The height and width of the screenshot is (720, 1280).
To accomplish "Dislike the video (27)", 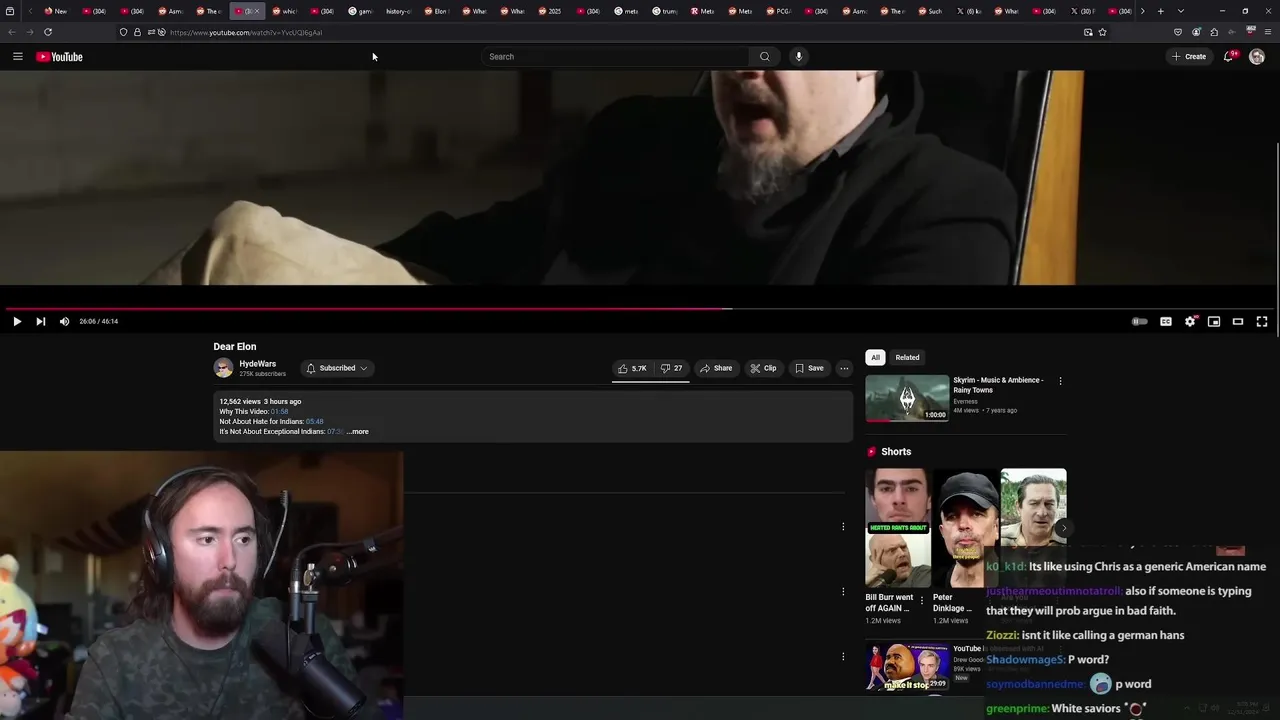I will pos(672,368).
